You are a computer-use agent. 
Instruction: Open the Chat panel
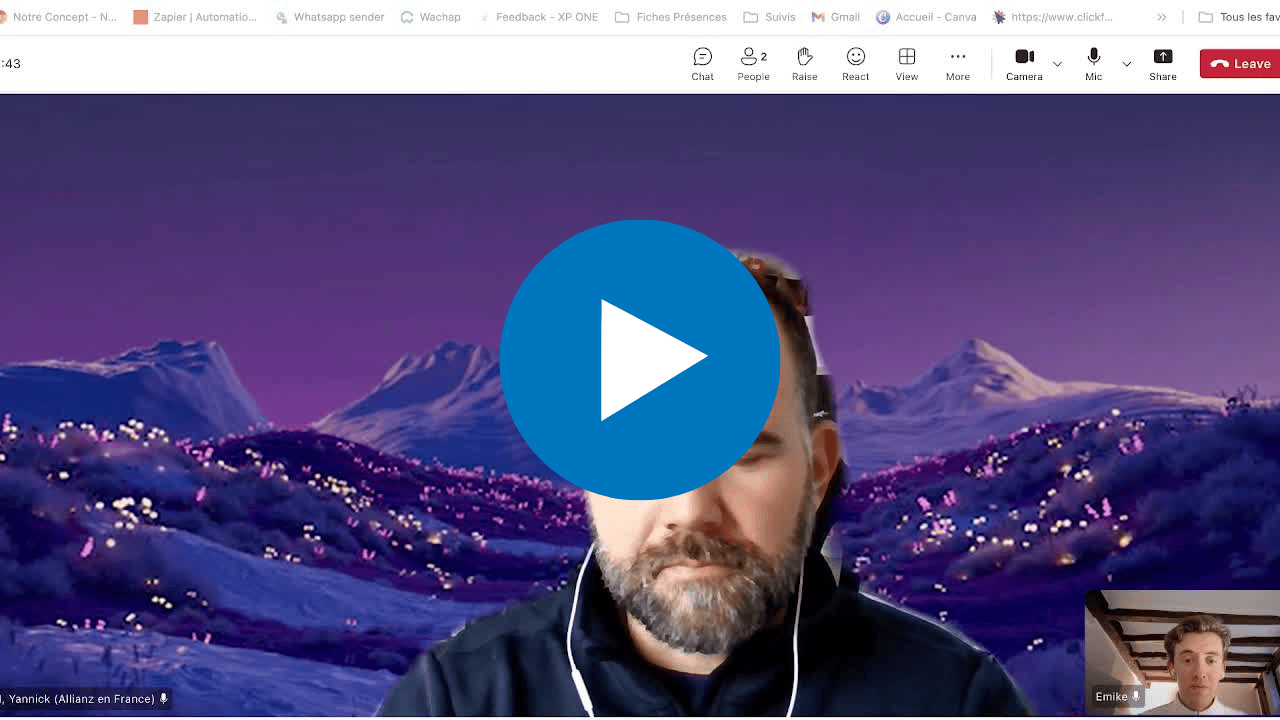[702, 64]
